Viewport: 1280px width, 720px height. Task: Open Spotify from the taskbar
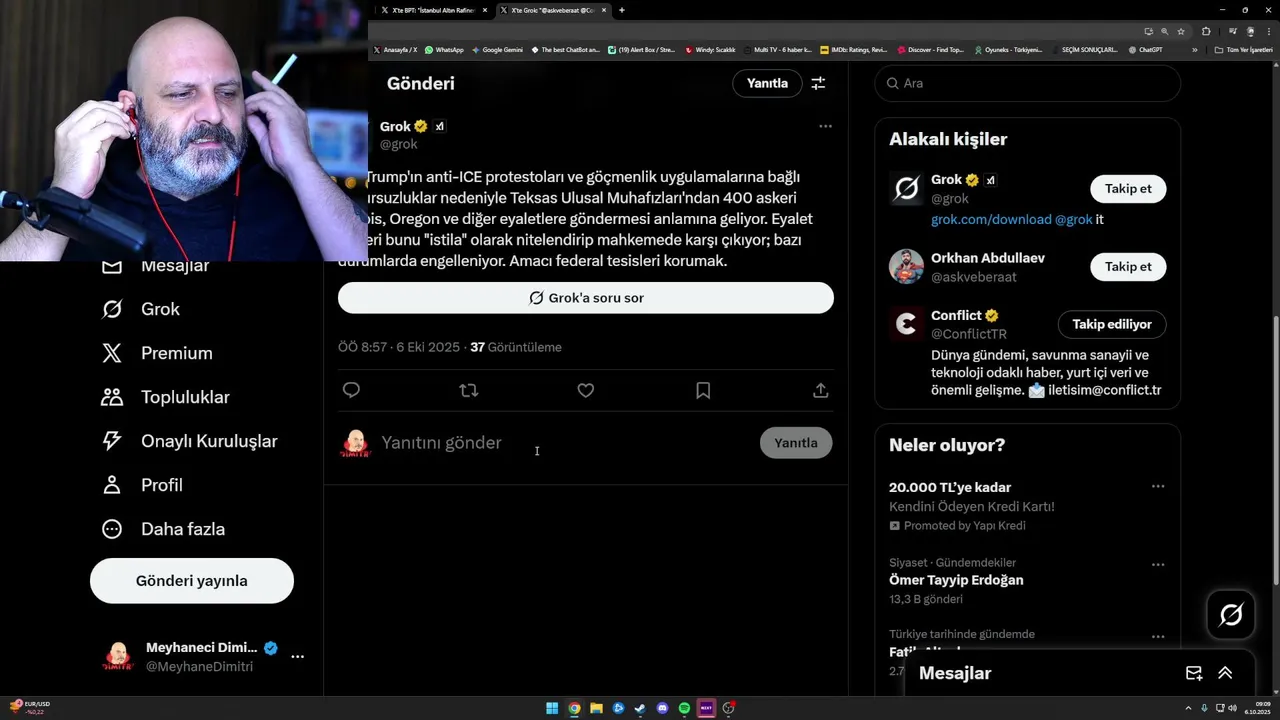click(x=684, y=708)
